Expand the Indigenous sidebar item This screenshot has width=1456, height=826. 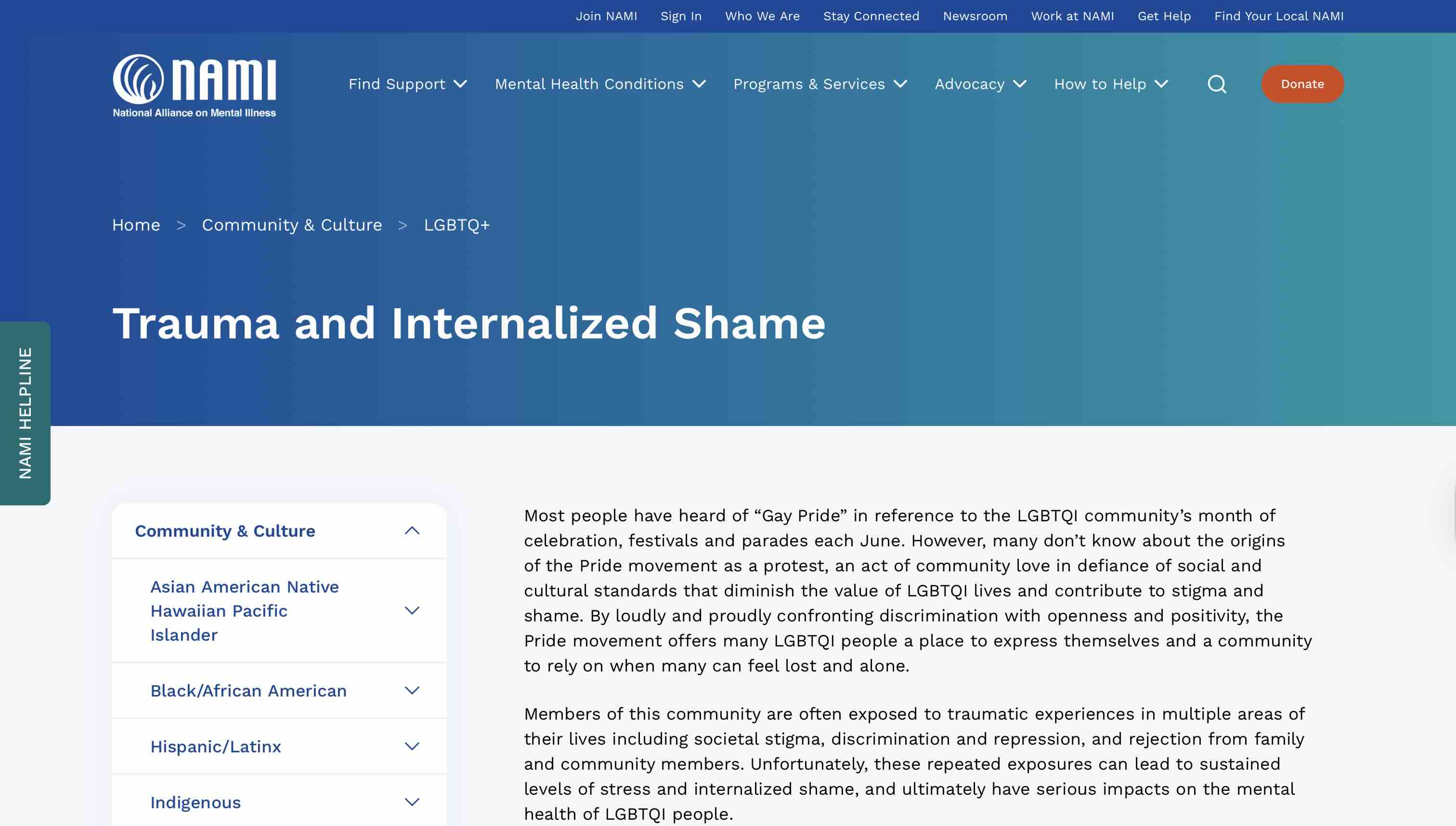(x=412, y=801)
